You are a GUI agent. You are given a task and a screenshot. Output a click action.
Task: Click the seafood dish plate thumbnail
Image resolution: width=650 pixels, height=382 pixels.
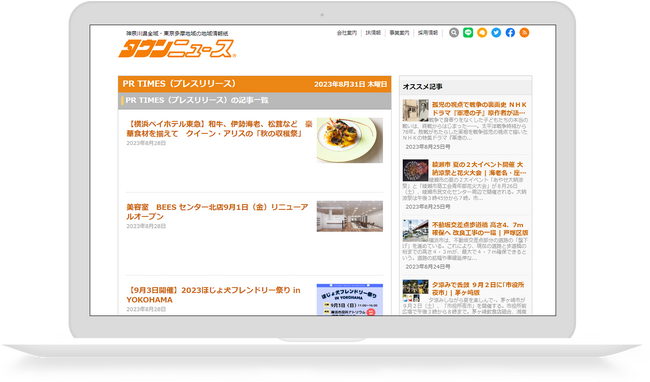[350, 140]
